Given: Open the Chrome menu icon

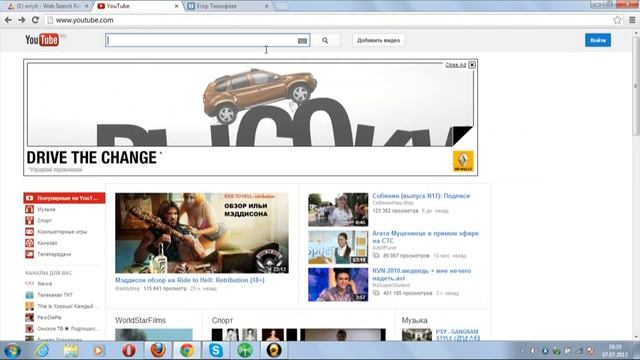Looking at the screenshot, I should [632, 20].
